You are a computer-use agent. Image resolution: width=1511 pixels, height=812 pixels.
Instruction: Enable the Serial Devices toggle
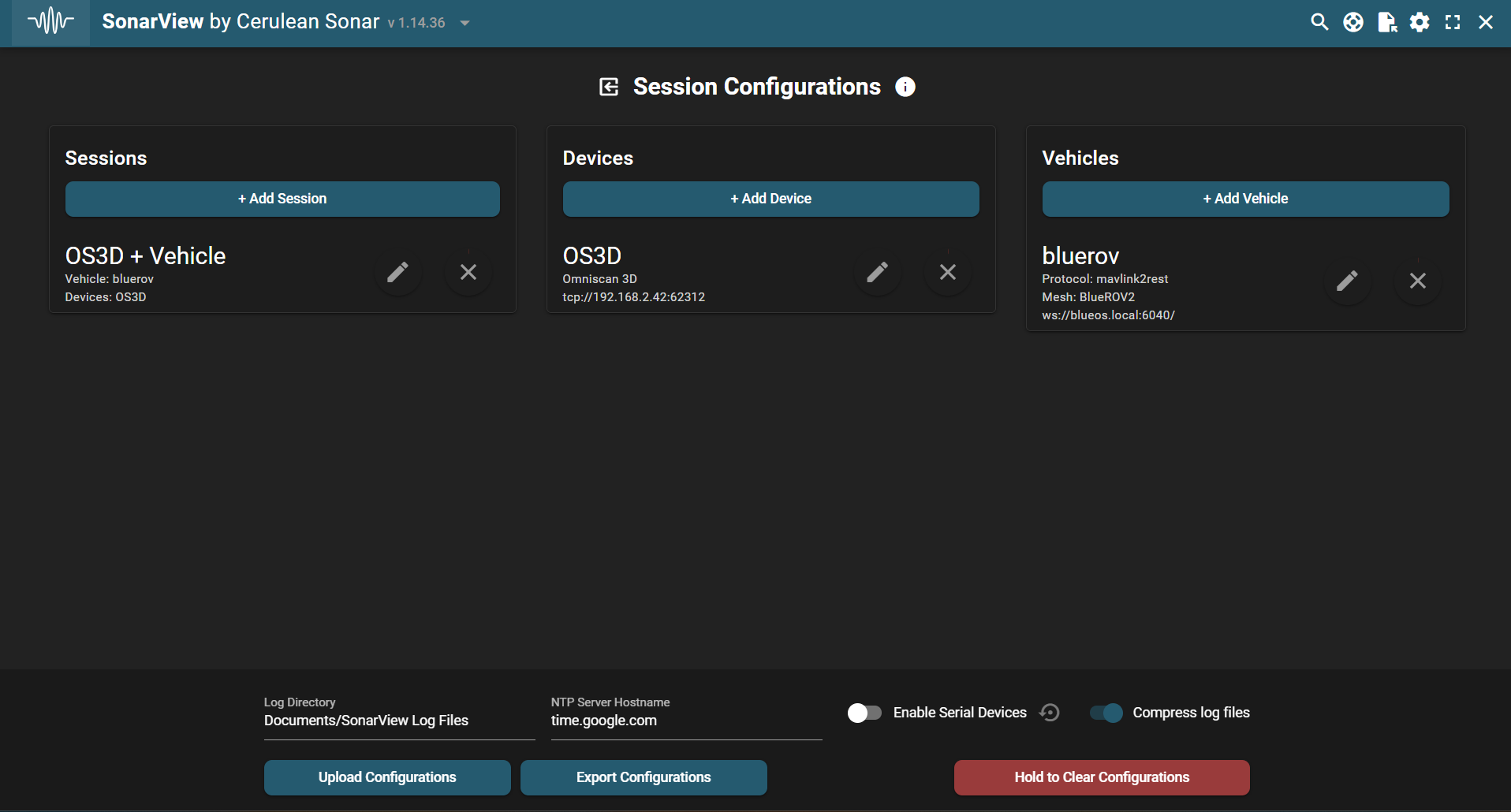pos(864,713)
